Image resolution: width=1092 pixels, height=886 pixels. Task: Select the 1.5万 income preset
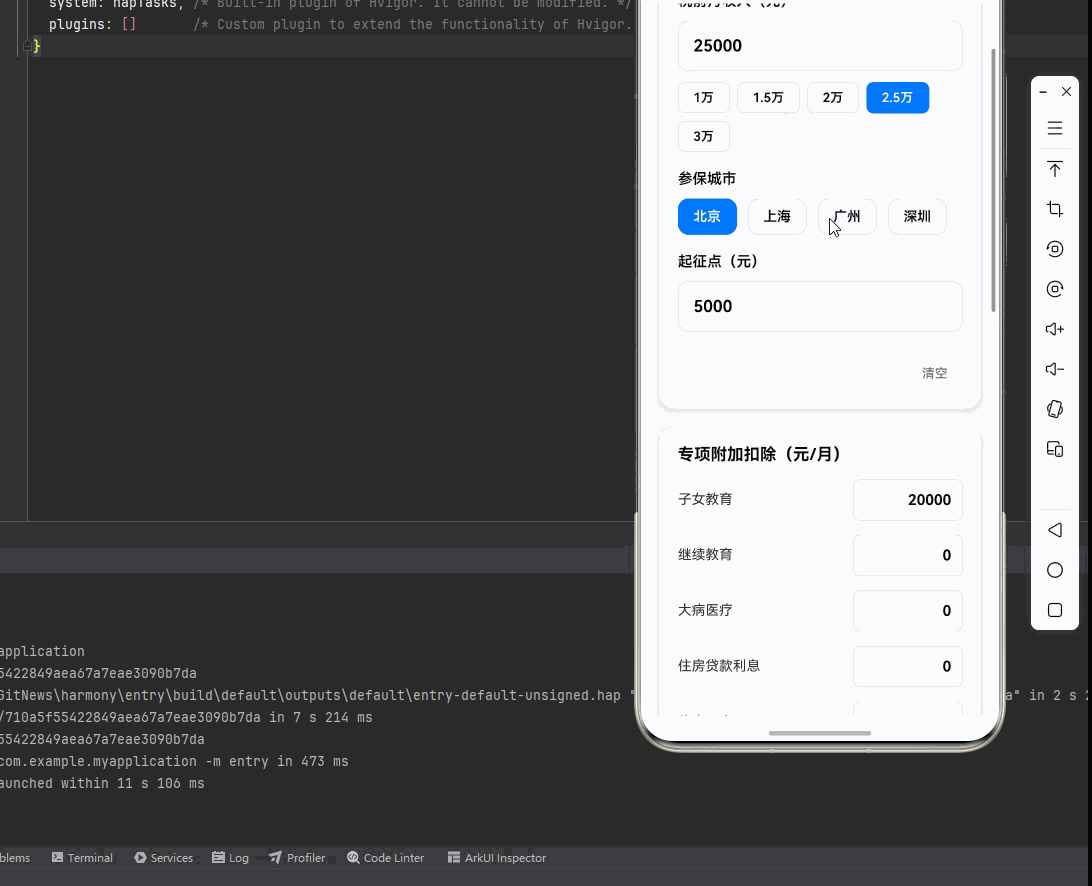(x=768, y=98)
